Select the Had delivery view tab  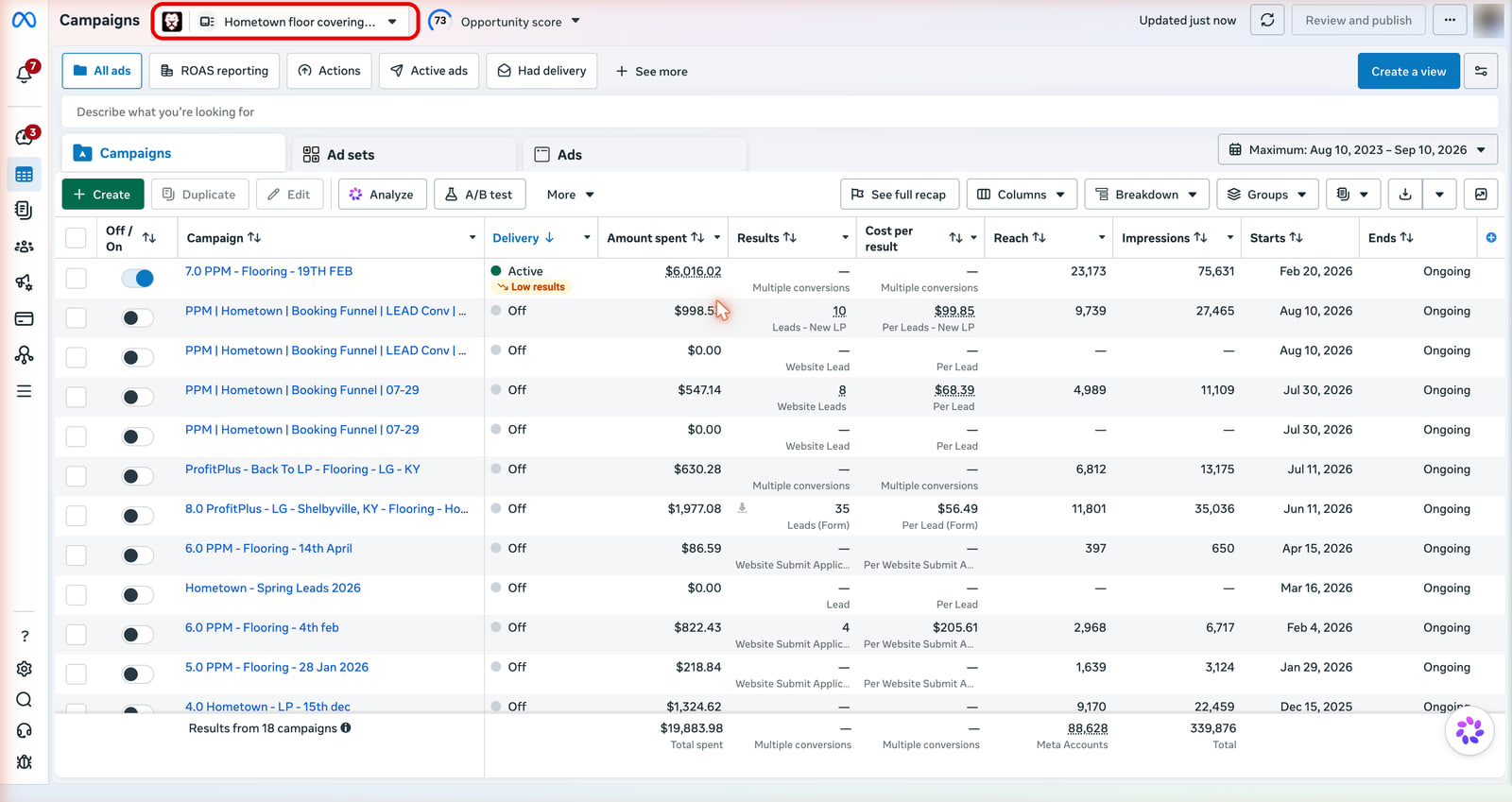point(541,71)
